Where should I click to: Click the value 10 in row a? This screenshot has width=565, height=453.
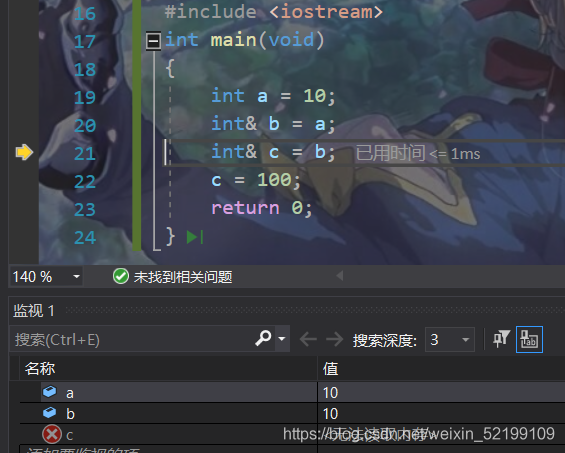coord(330,392)
